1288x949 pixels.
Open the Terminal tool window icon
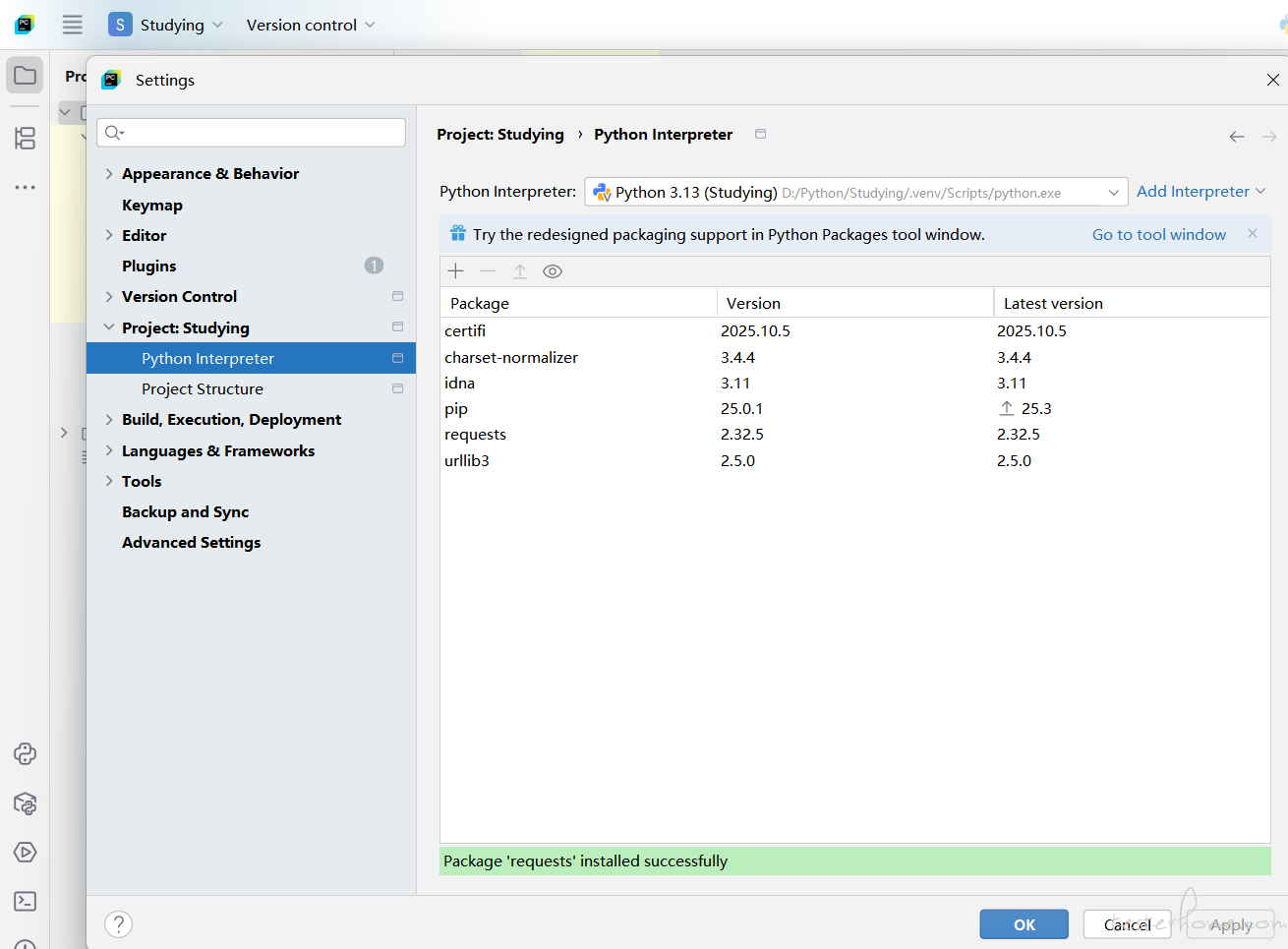click(26, 901)
